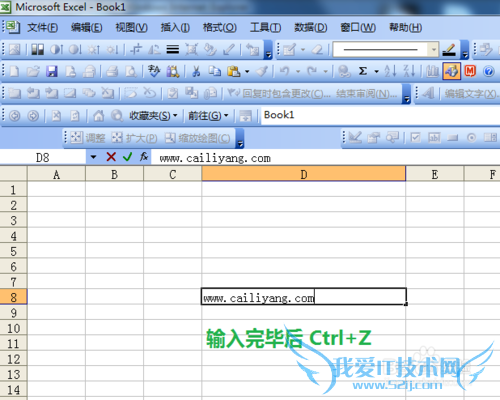Click the Line Style thick lines icon
Viewport: 500px width, 400px height.
click(173, 50)
